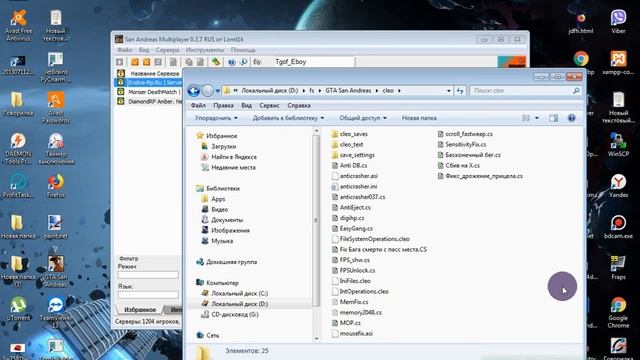Open the change view dropdown arrow
640x360 pixels.
coord(537,118)
